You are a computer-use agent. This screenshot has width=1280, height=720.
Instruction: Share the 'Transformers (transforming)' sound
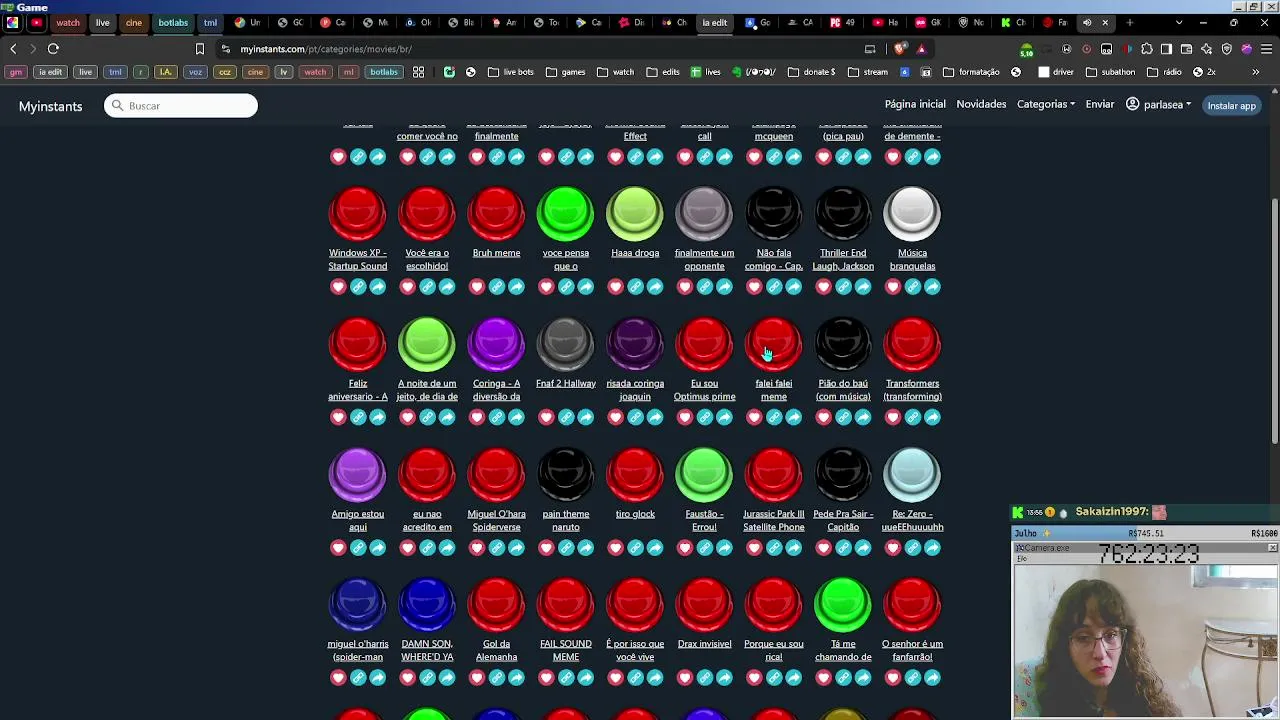coord(933,417)
